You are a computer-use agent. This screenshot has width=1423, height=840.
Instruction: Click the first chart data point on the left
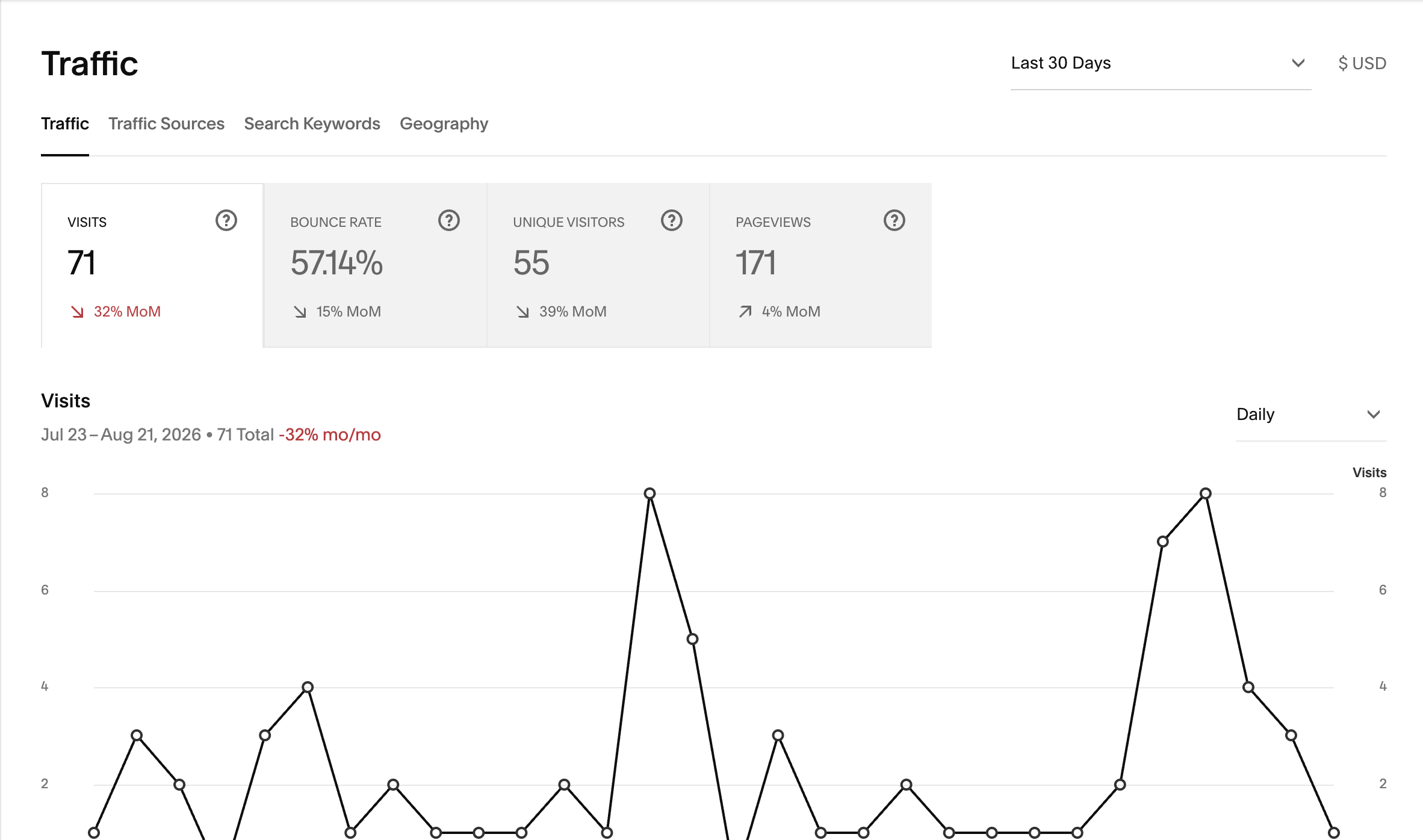tap(94, 833)
